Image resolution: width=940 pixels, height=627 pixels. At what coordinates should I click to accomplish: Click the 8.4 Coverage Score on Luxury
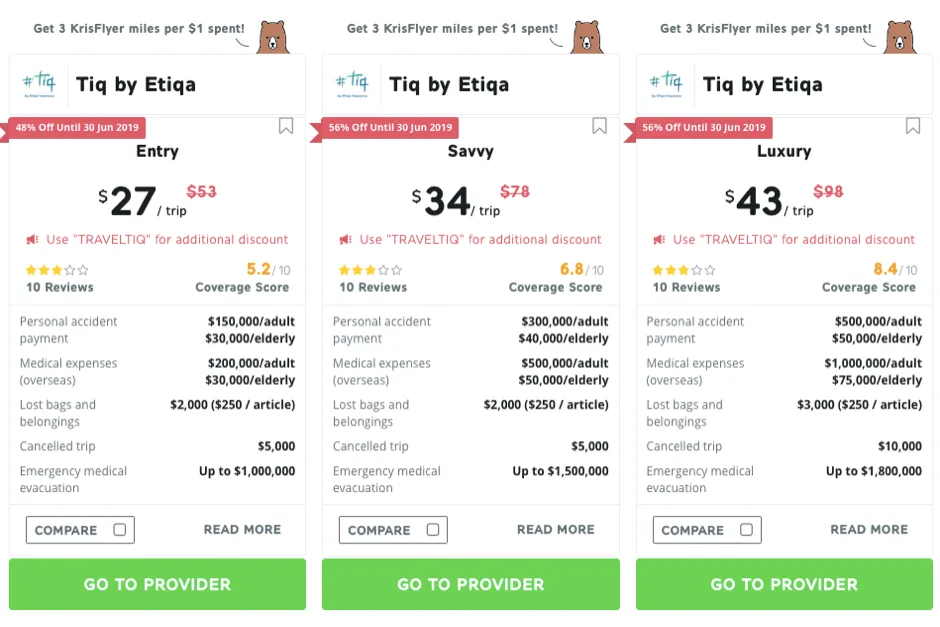click(x=885, y=269)
